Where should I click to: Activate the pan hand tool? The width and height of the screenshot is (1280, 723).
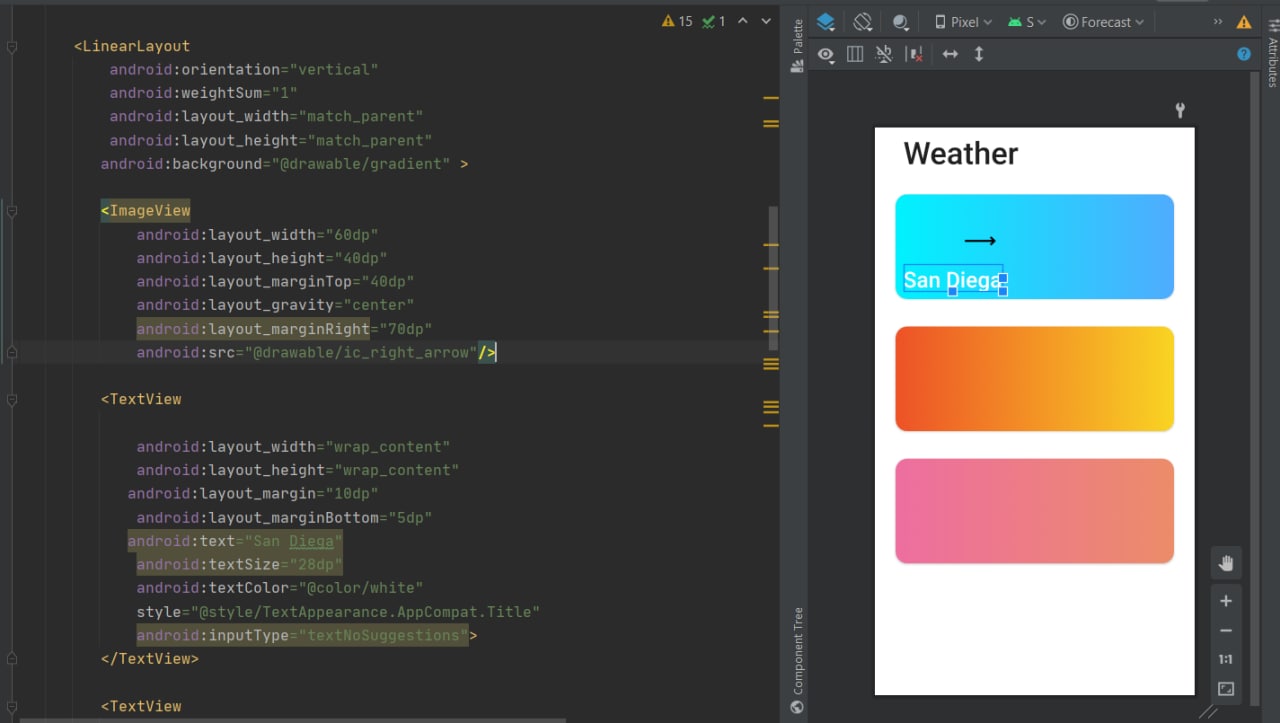pos(1226,564)
